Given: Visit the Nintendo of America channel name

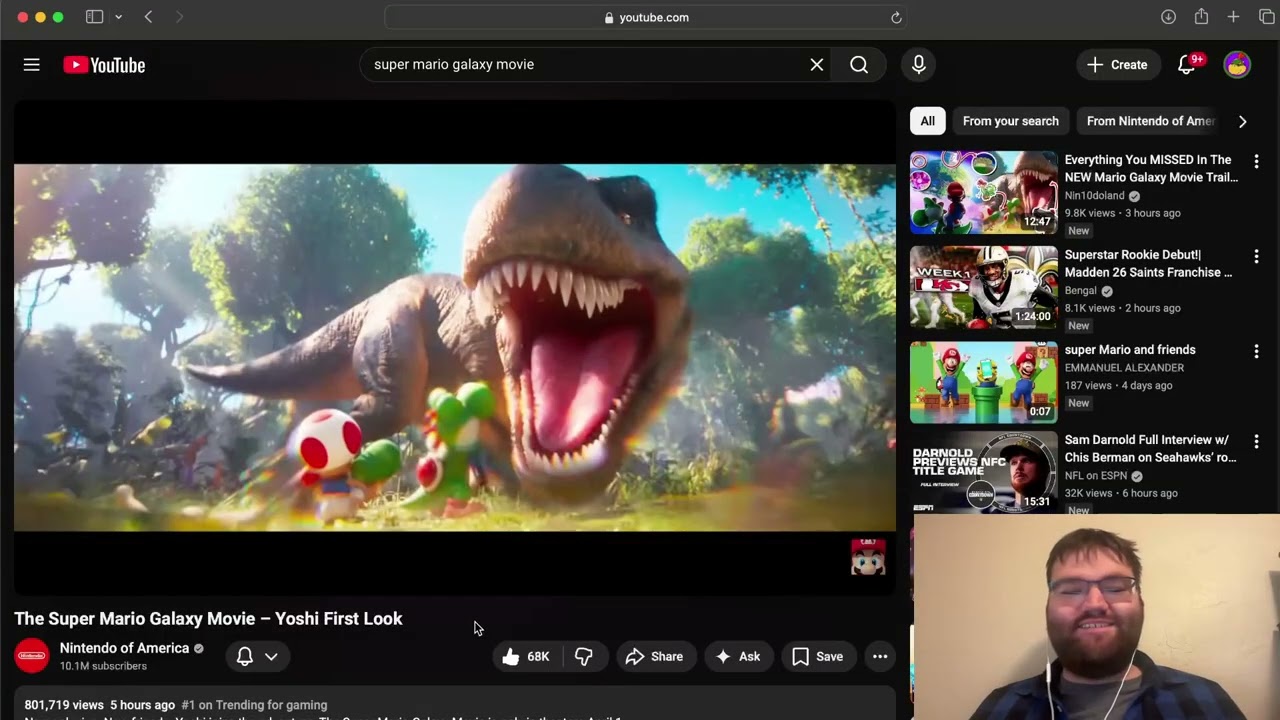Looking at the screenshot, I should point(124,648).
